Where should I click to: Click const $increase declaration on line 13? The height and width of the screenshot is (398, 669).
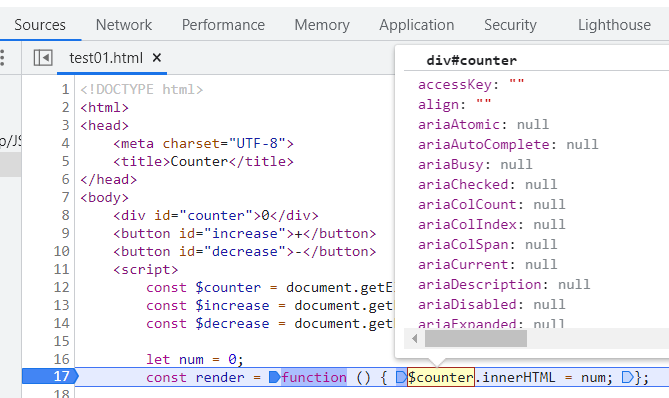[x=270, y=305]
